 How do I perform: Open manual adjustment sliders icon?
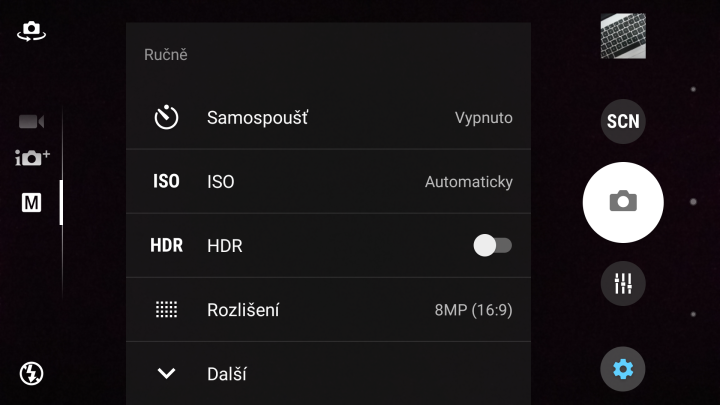(x=622, y=283)
